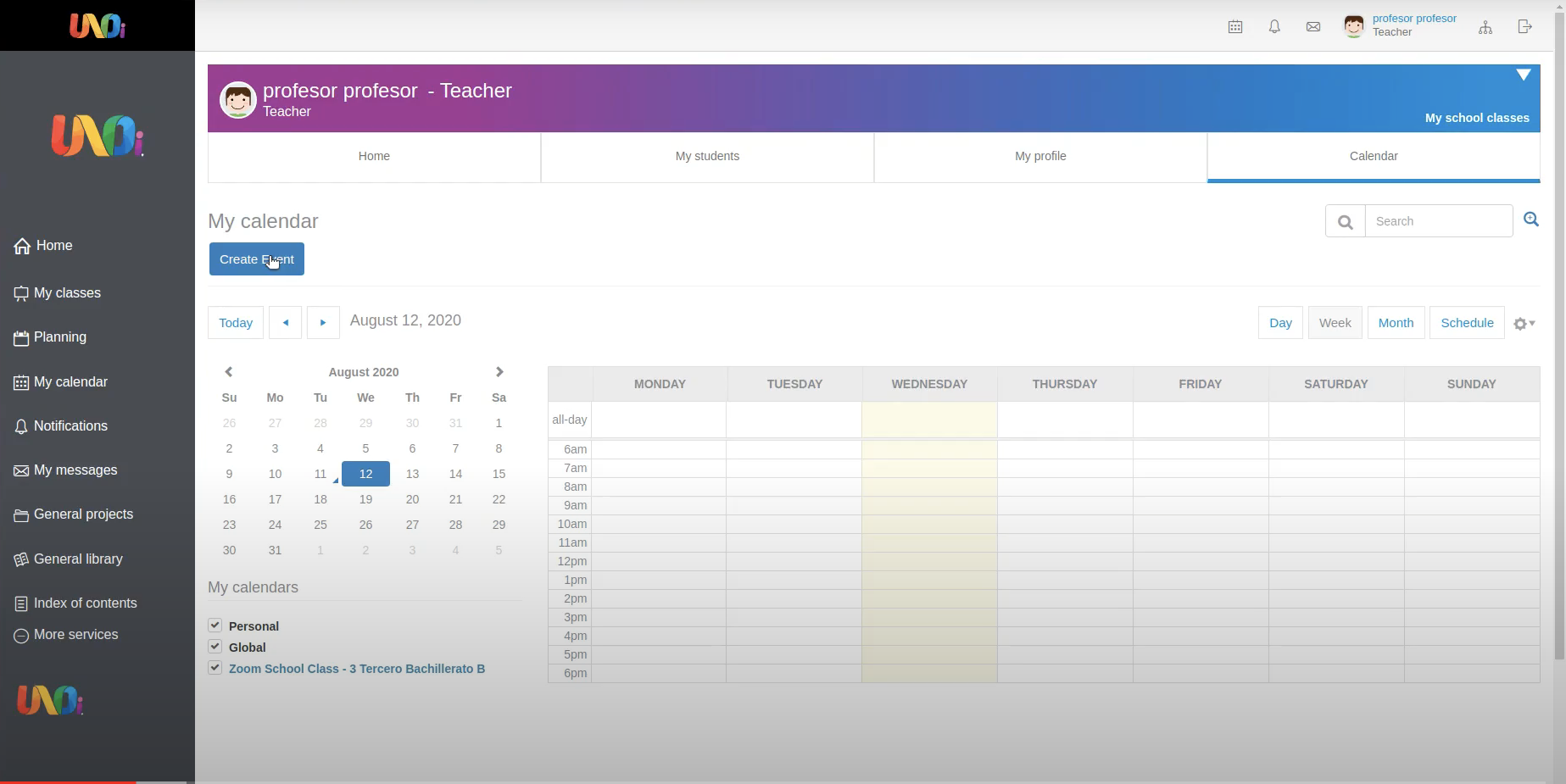Expand the My school classes triangle
The height and width of the screenshot is (784, 1566).
(x=1524, y=75)
